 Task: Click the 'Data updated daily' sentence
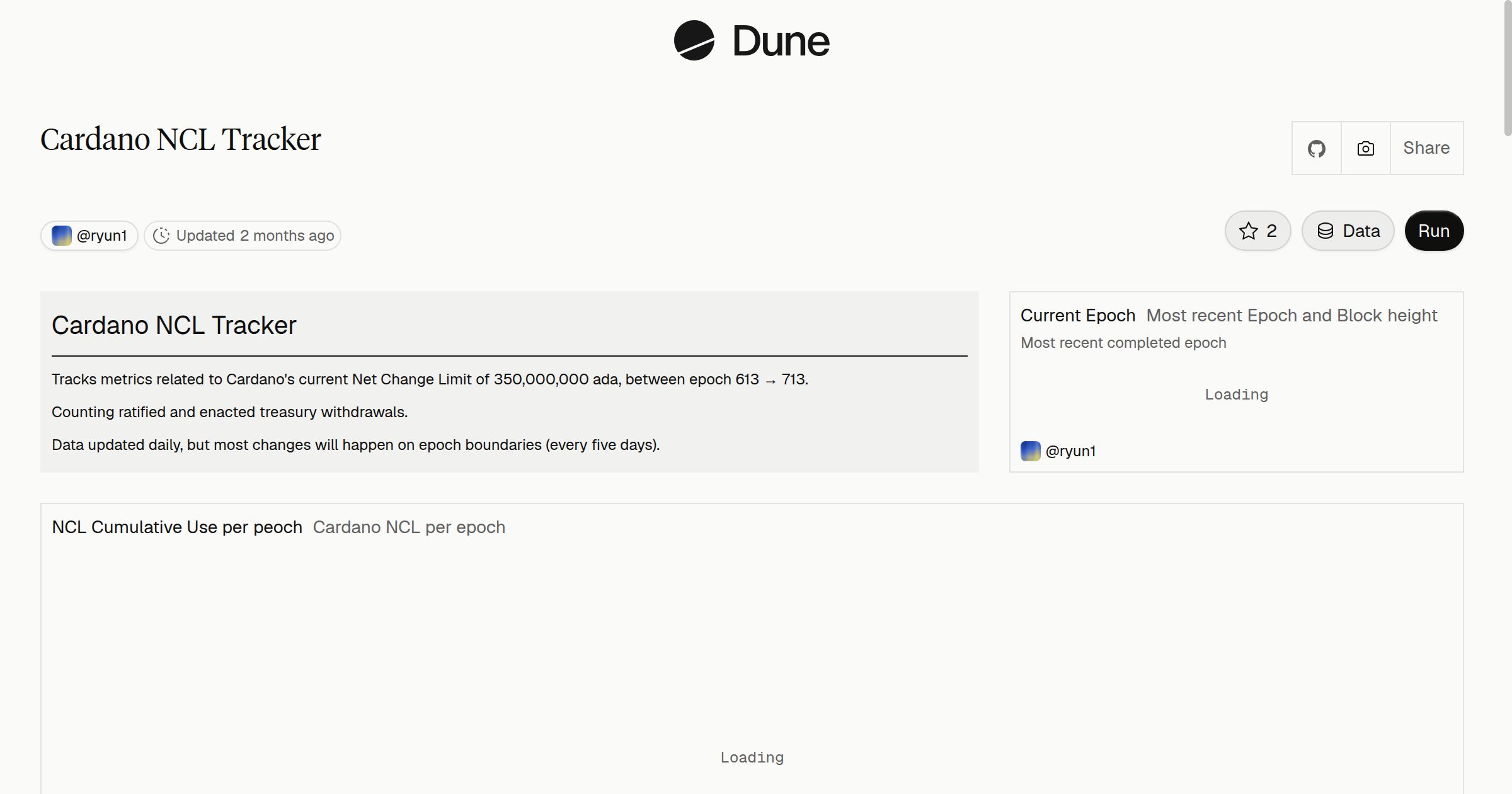(355, 445)
